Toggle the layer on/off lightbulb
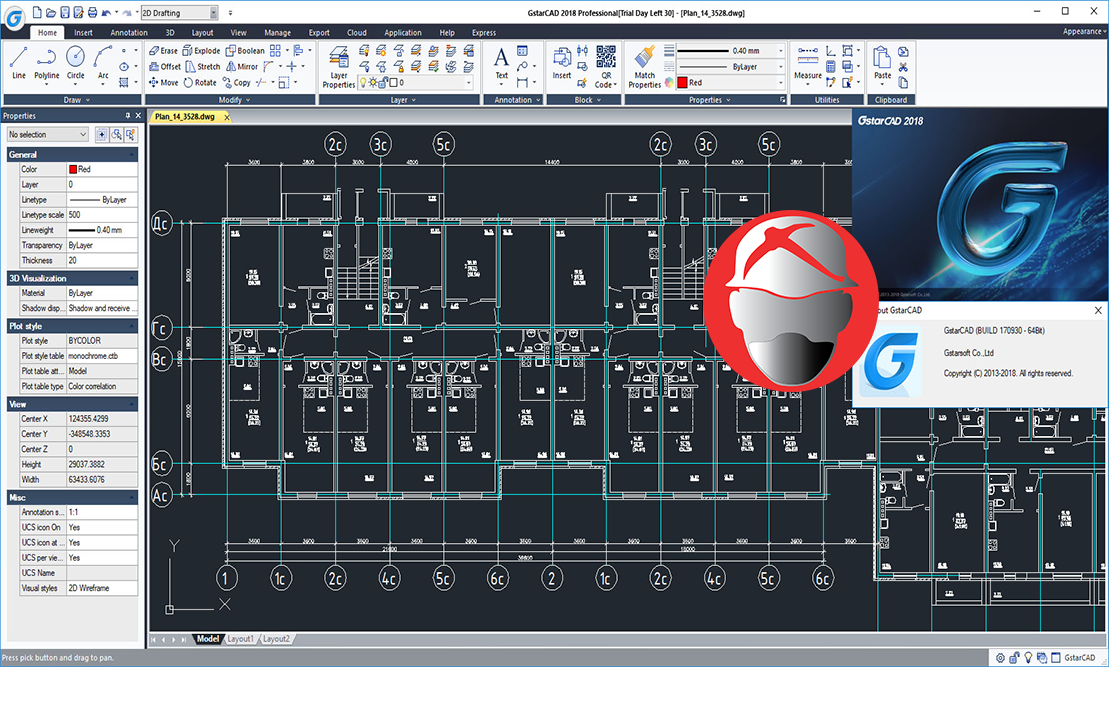 [x=364, y=83]
